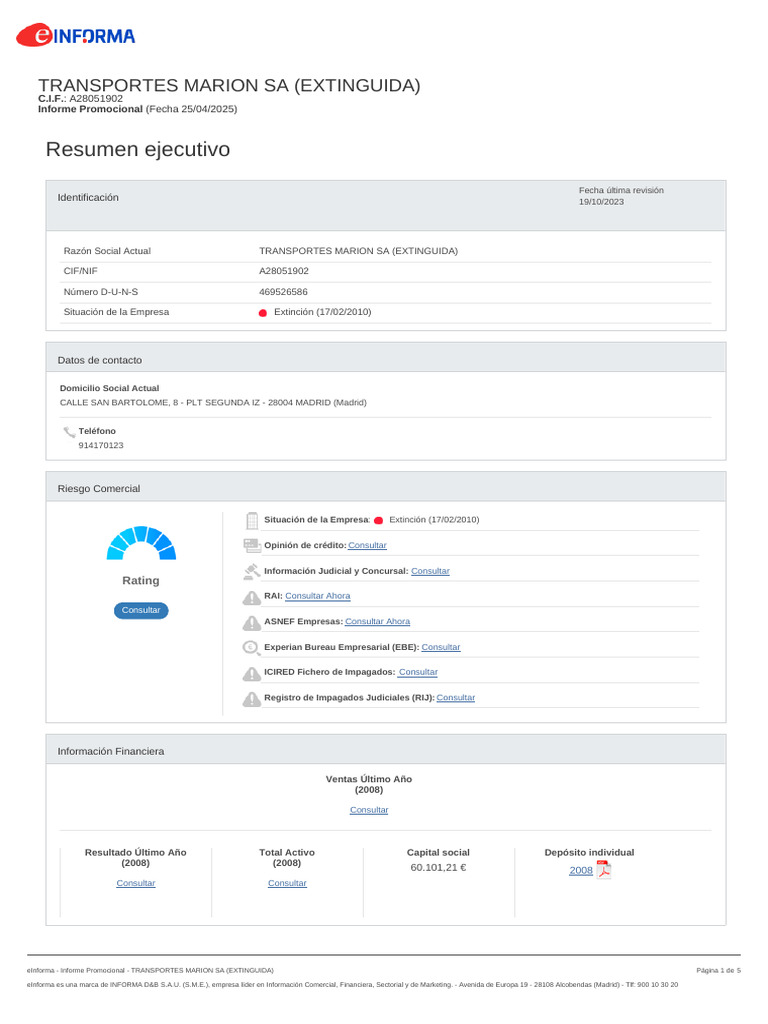Viewport: 768px width, 1024px height.
Task: Click the warning icon beside ASNEF Empresas
Action: [x=251, y=622]
